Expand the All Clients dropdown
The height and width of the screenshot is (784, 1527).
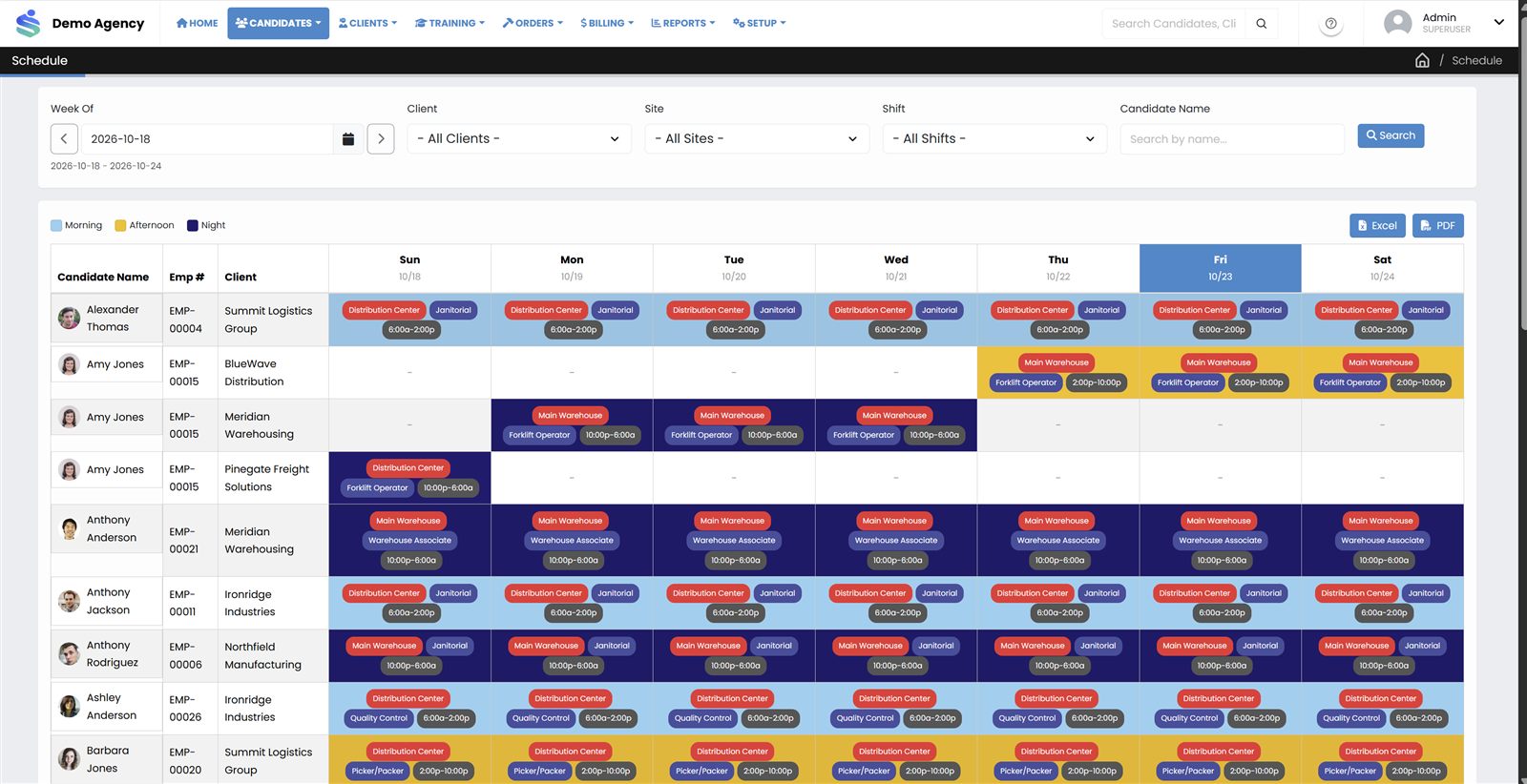pyautogui.click(x=519, y=139)
